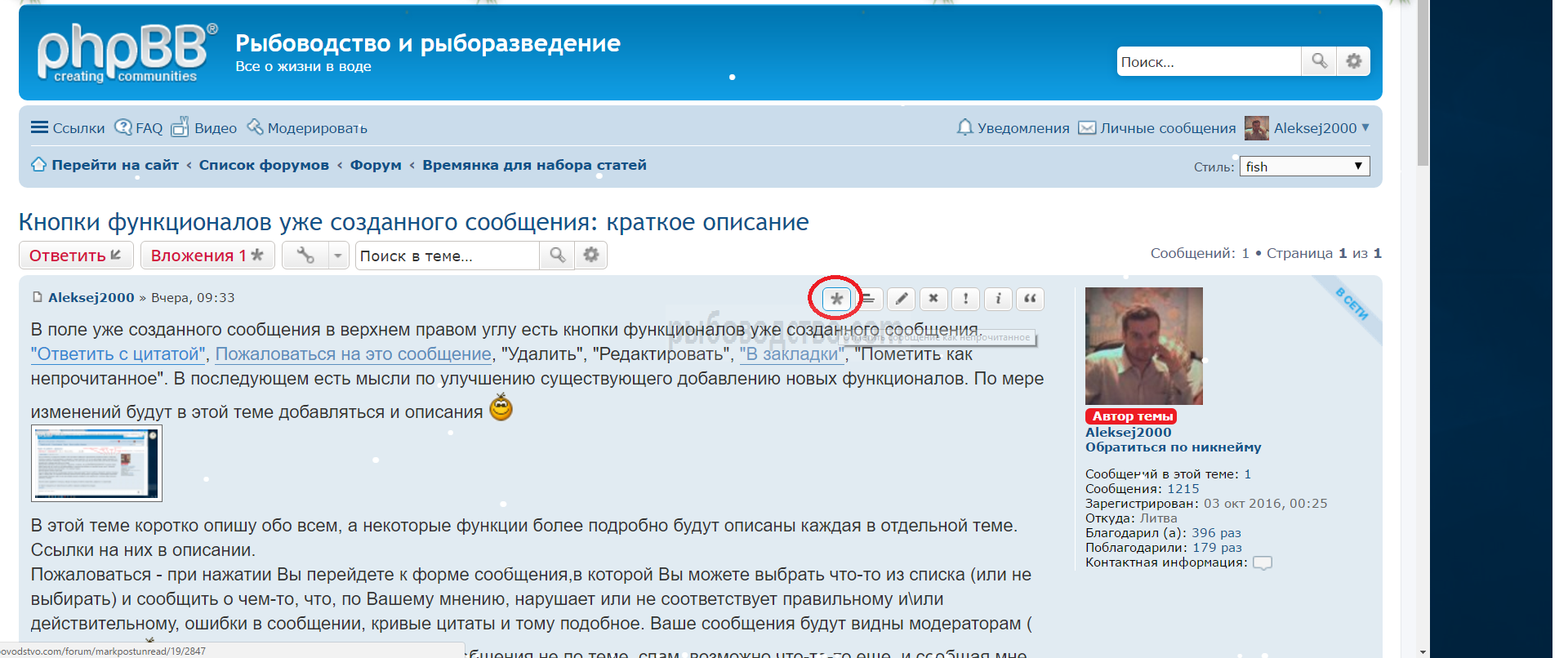Open the fish style dropdown
Image resolution: width=1568 pixels, height=658 pixels.
coord(1304,167)
